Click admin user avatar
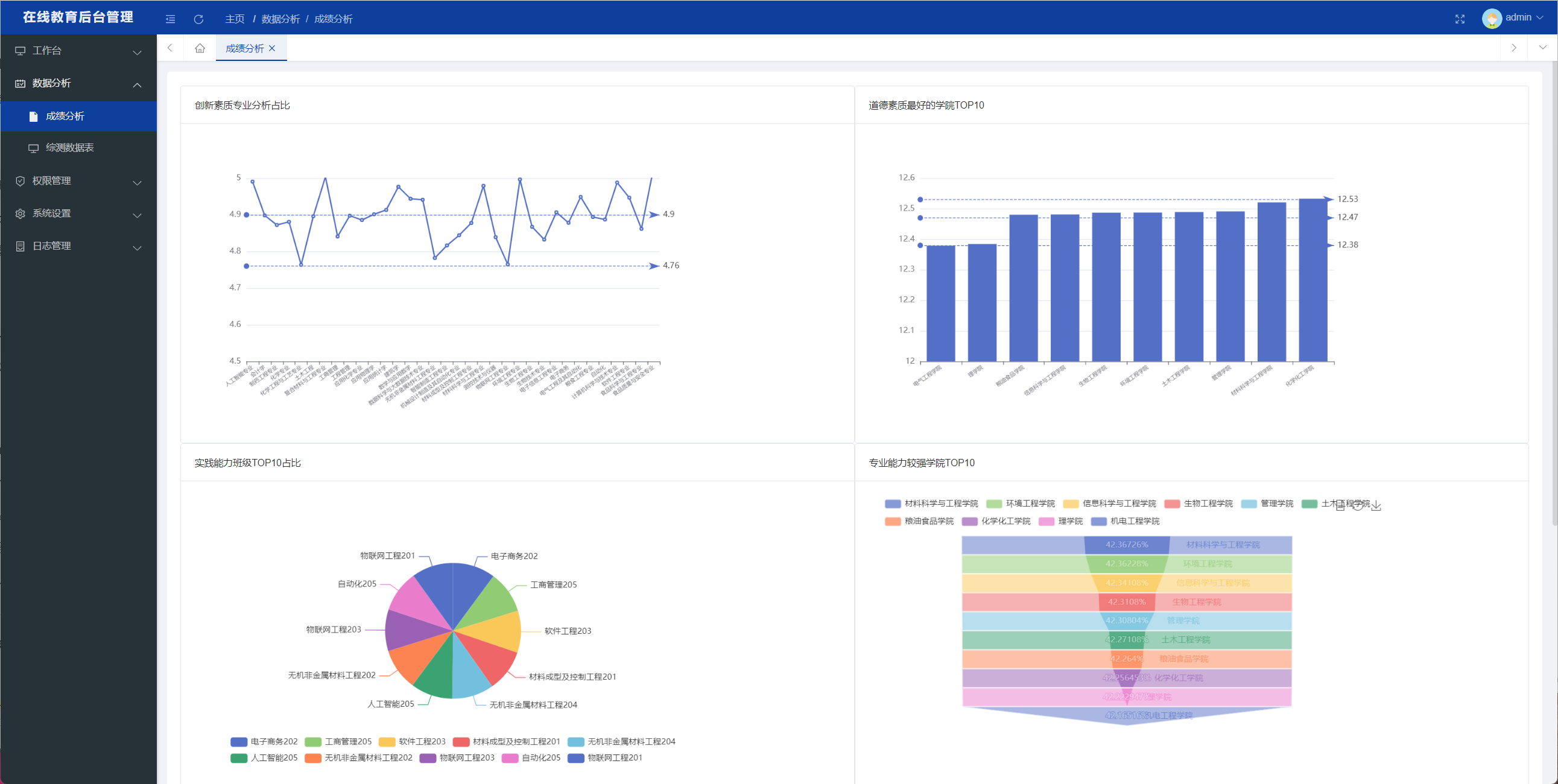The width and height of the screenshot is (1558, 784). coord(1492,18)
